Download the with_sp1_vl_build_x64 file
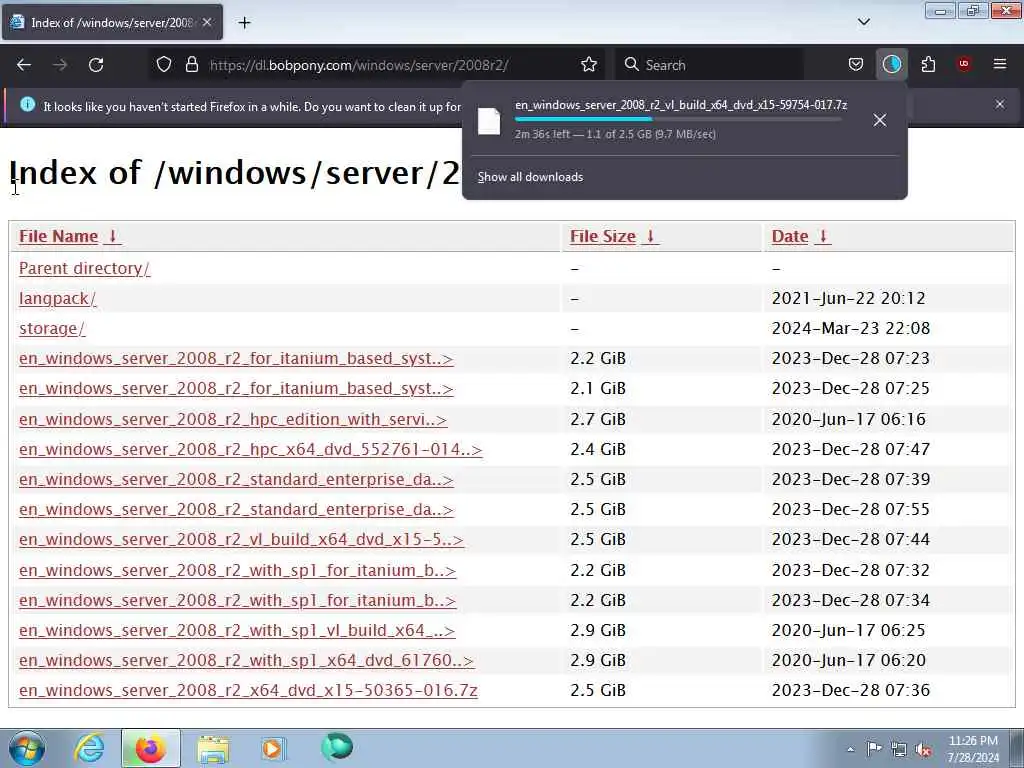Viewport: 1024px width, 768px height. click(237, 630)
